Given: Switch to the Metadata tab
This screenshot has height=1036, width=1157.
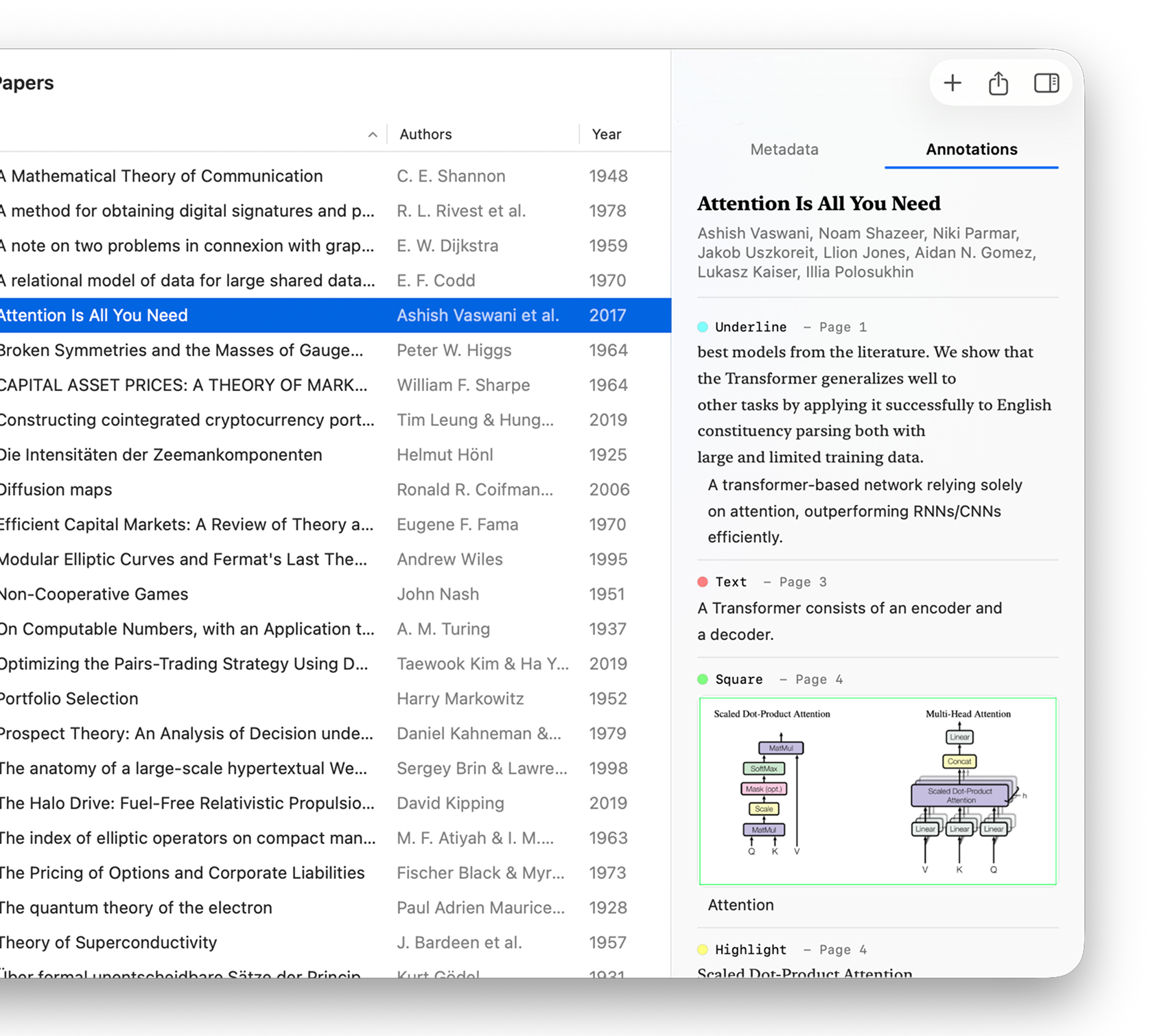Looking at the screenshot, I should pyautogui.click(x=784, y=149).
